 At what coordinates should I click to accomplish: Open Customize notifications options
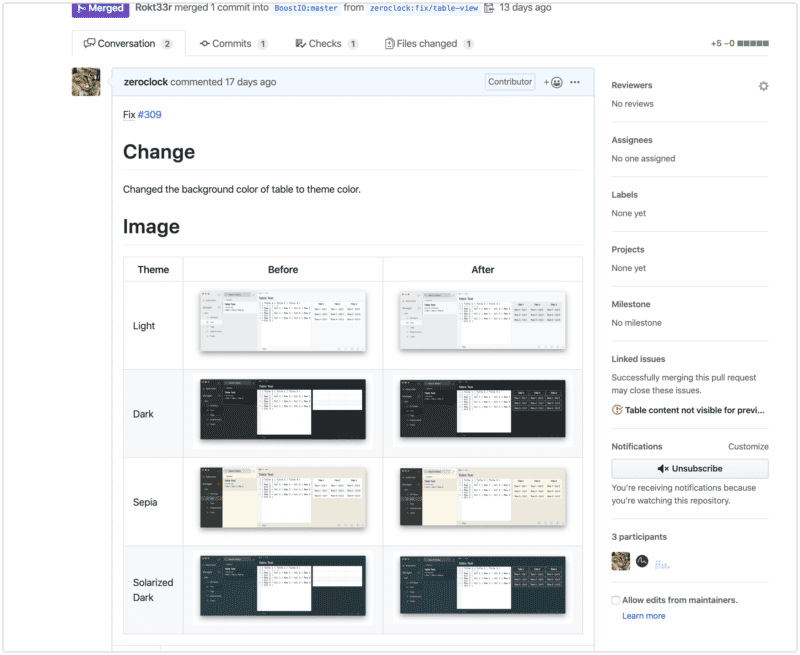(x=747, y=447)
